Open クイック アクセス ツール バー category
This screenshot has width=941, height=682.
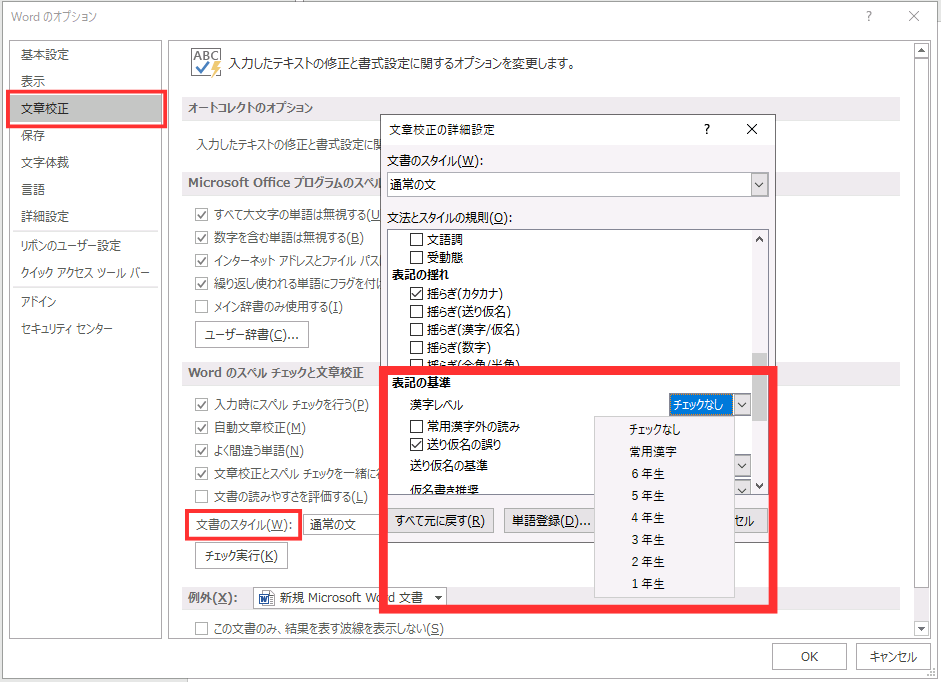point(86,273)
